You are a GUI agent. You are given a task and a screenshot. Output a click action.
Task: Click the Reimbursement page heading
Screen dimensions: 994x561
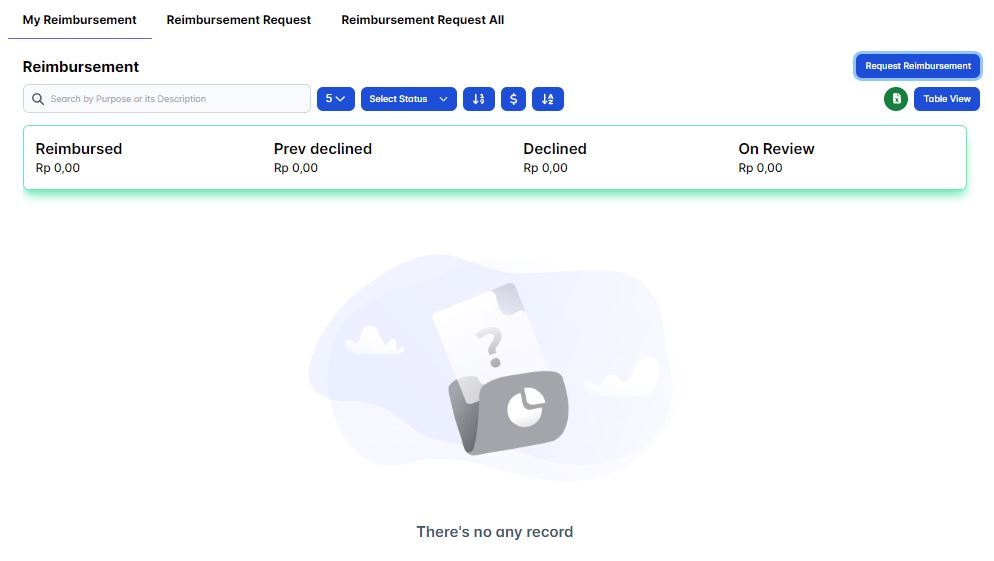[x=81, y=67]
